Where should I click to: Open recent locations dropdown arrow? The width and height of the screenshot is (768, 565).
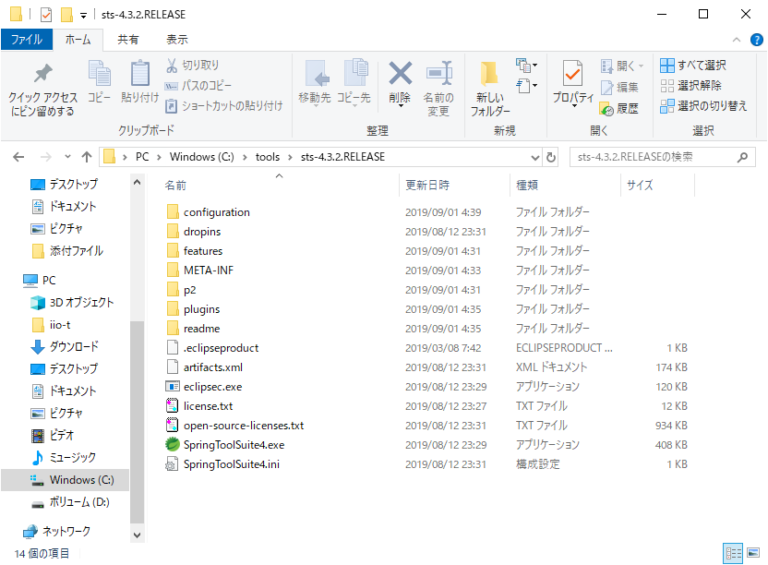click(x=68, y=157)
